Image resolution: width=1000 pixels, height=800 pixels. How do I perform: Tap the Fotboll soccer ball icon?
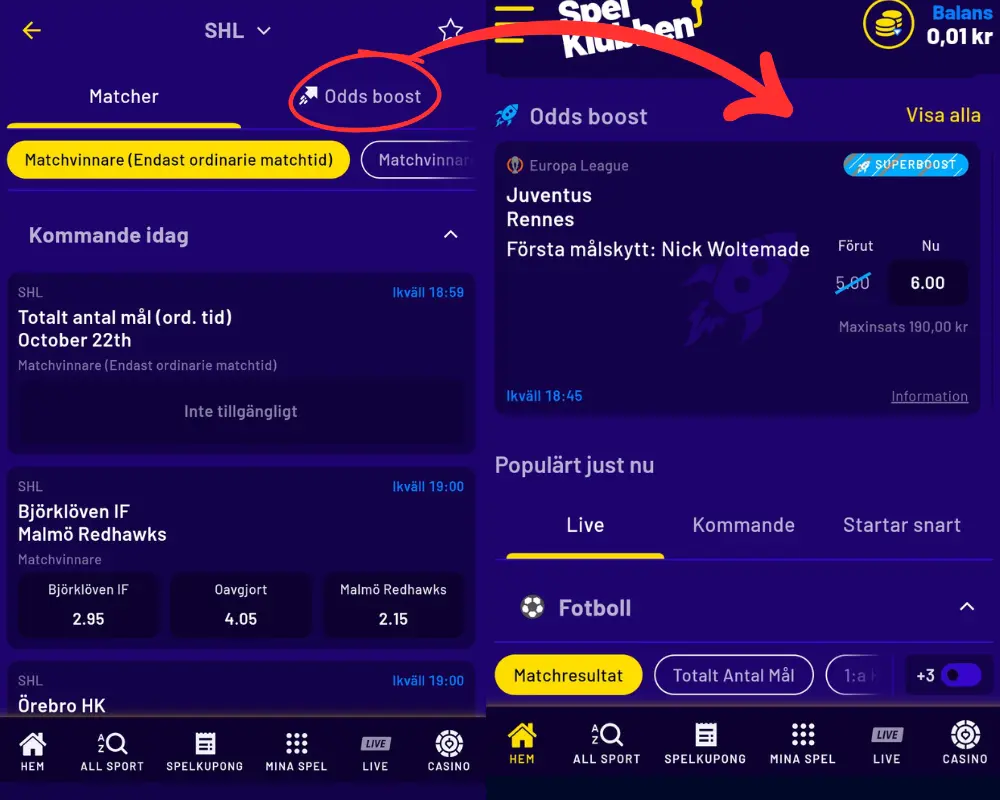533,607
